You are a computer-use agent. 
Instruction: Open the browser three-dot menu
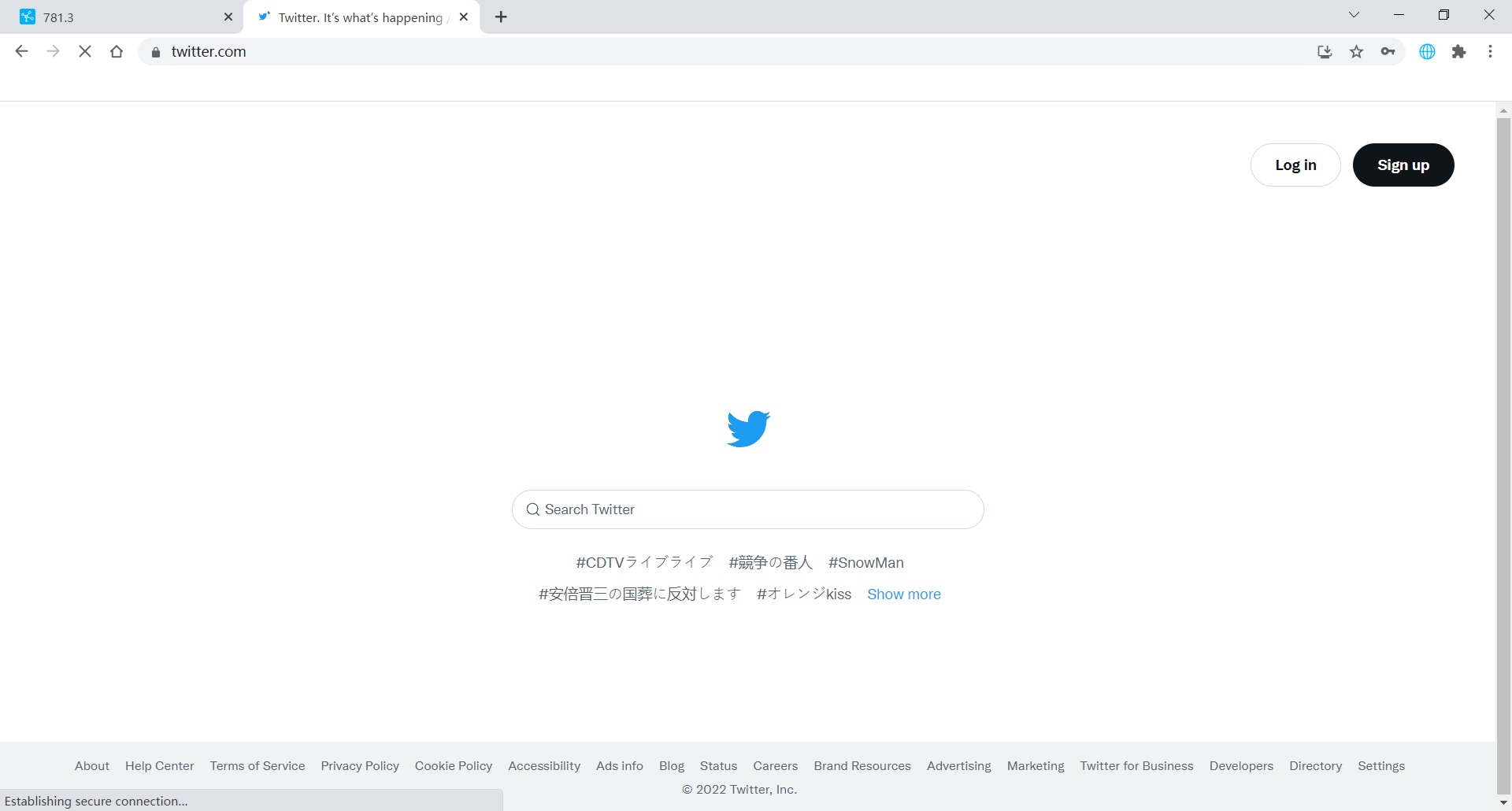coord(1490,52)
